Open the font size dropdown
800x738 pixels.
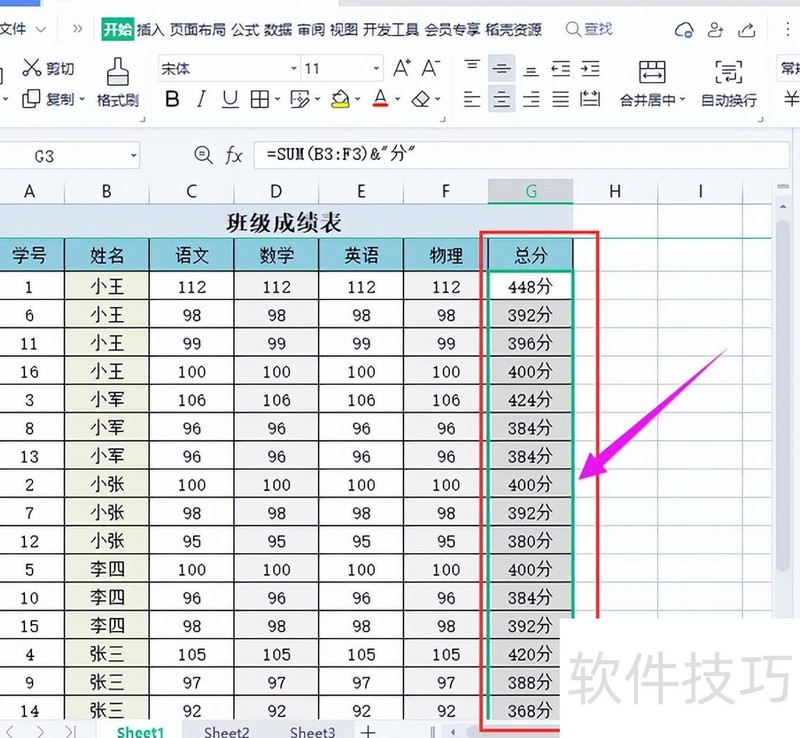click(376, 69)
